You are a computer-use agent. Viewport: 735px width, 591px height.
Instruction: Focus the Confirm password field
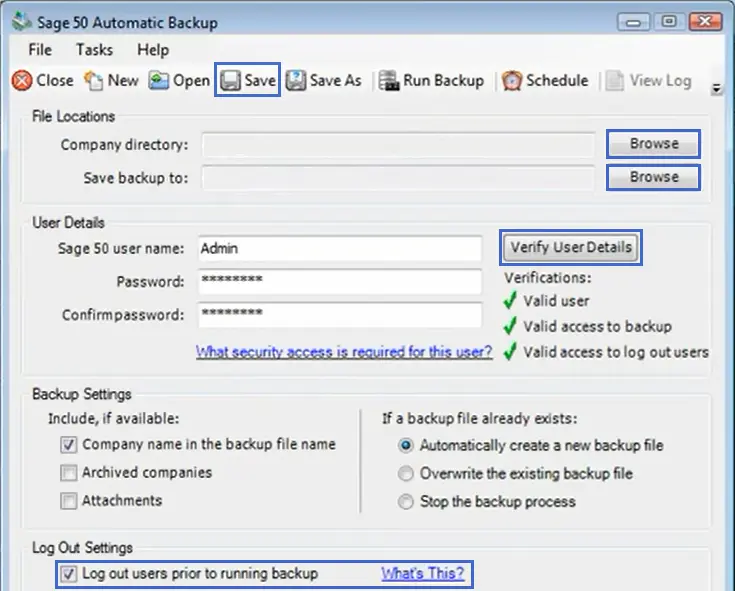pyautogui.click(x=340, y=315)
